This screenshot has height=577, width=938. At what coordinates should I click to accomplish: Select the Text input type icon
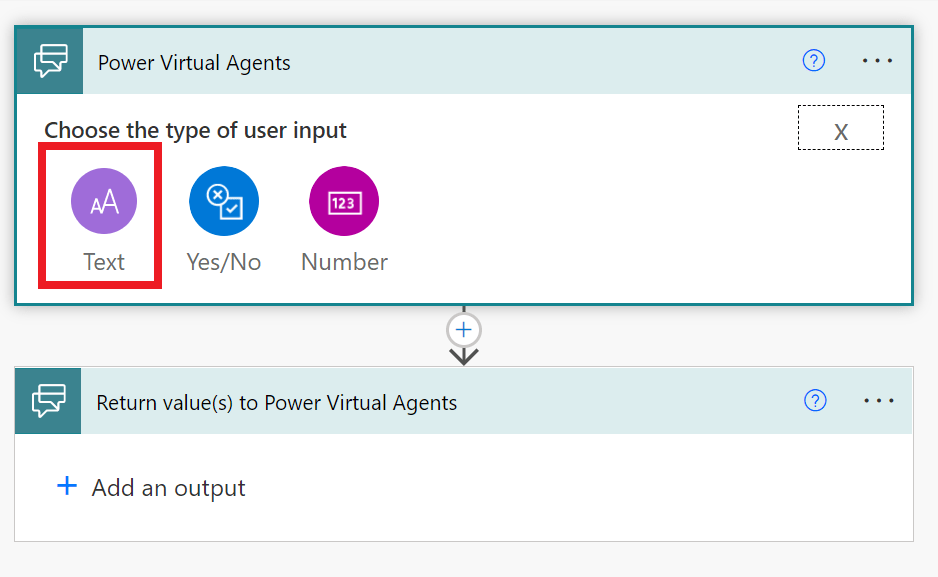click(103, 201)
